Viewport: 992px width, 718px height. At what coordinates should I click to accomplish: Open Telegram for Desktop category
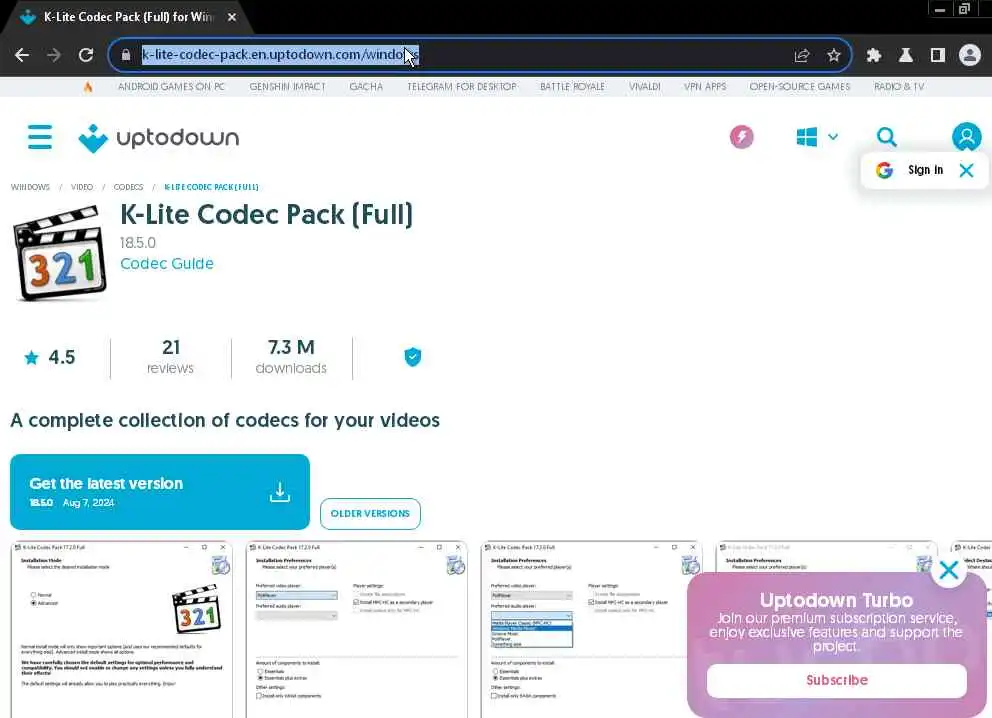tap(462, 87)
